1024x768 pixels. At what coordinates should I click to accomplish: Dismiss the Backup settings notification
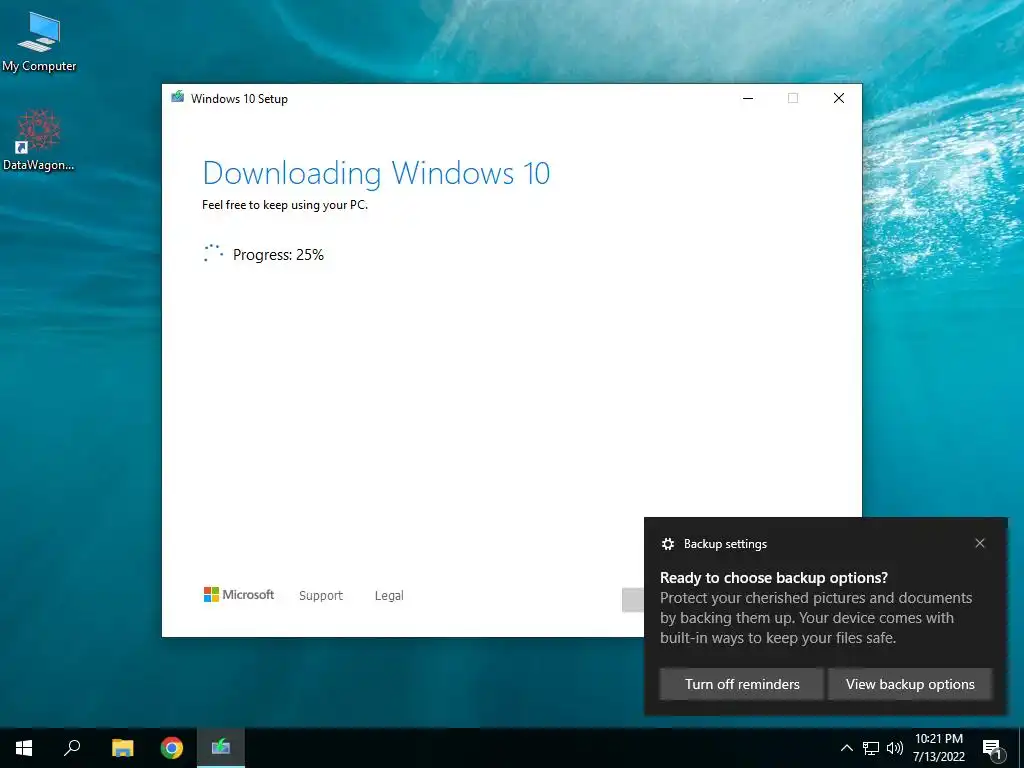[980, 543]
